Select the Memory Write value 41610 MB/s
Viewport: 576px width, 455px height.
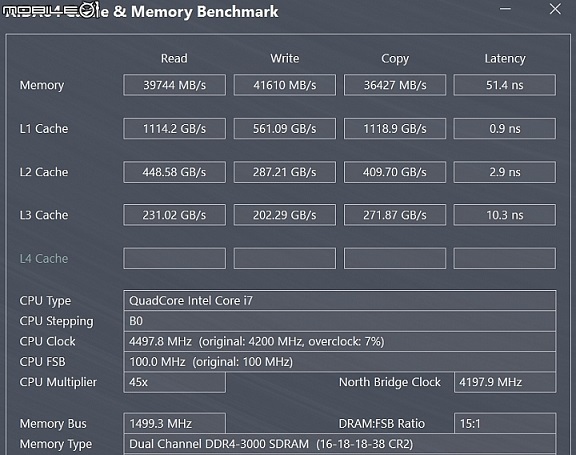[285, 85]
